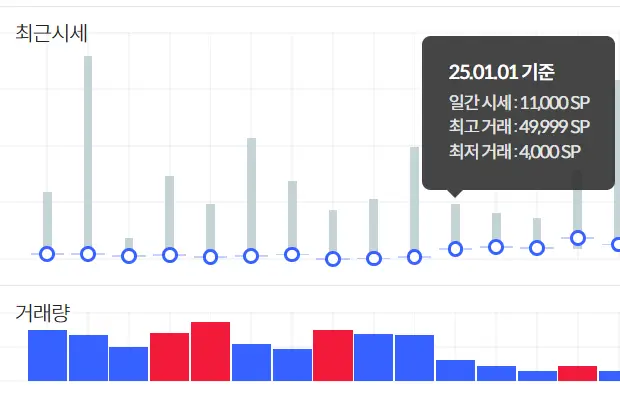Select the smallest red volume bar
This screenshot has height=395, width=620.
pyautogui.click(x=578, y=374)
